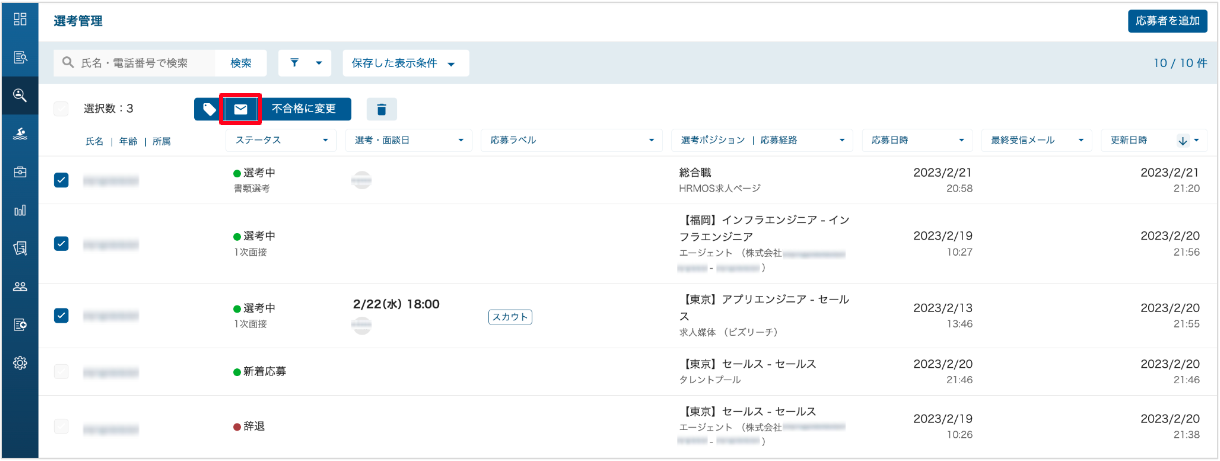Click the magnifier icon in search box

click(69, 62)
